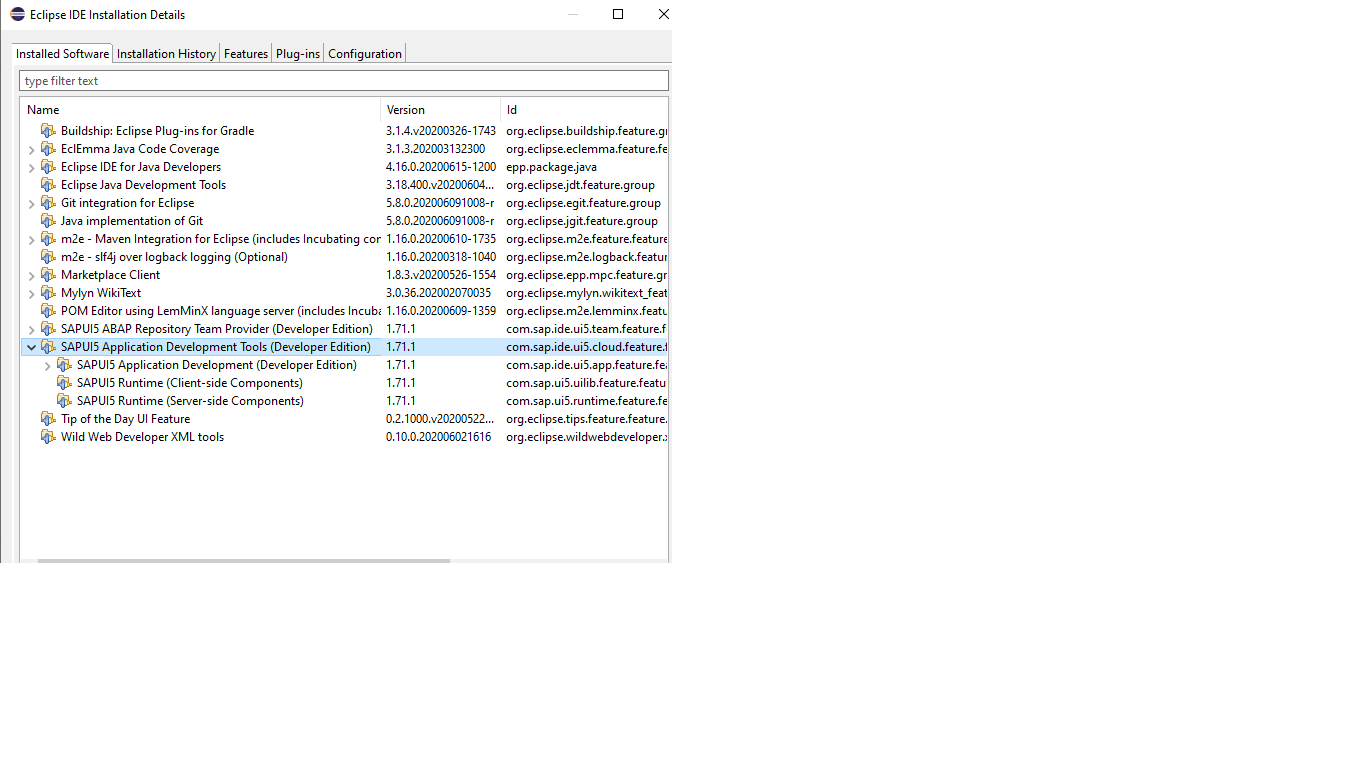Collapse the SAPUI5 Application Development Tools node
This screenshot has height=768, width=1366.
coord(31,348)
